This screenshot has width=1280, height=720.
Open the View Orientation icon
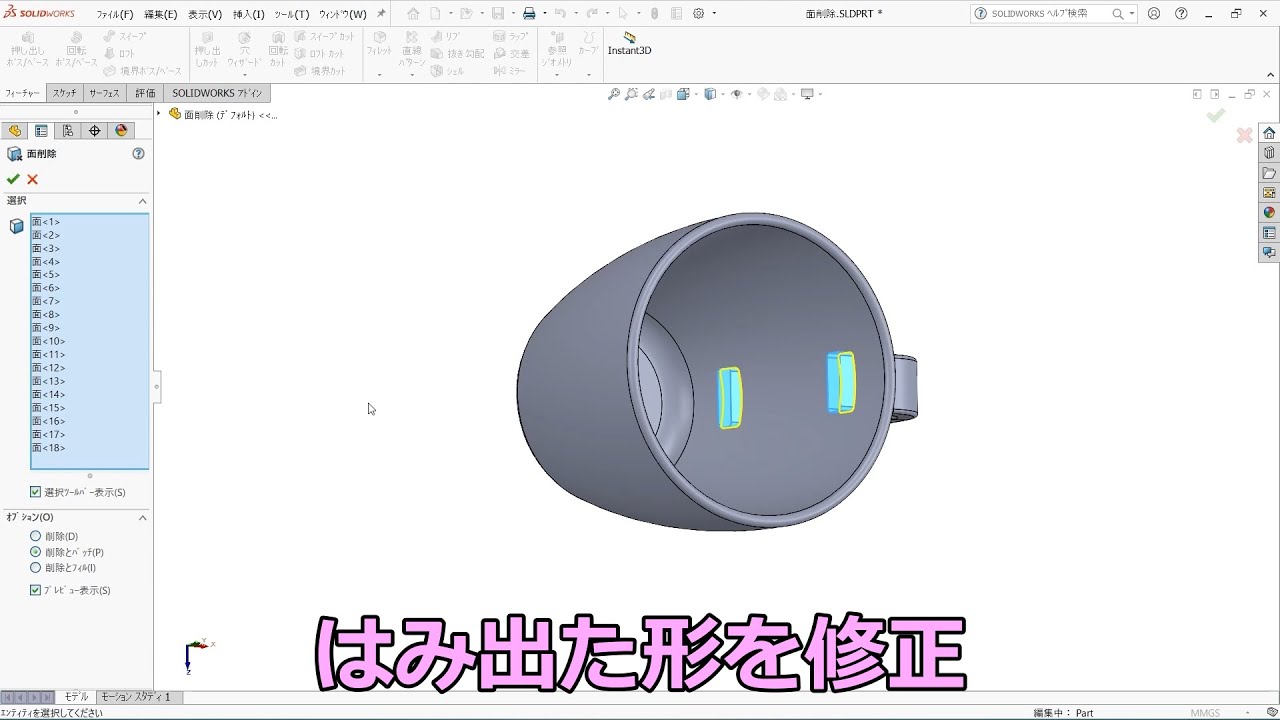tap(683, 94)
